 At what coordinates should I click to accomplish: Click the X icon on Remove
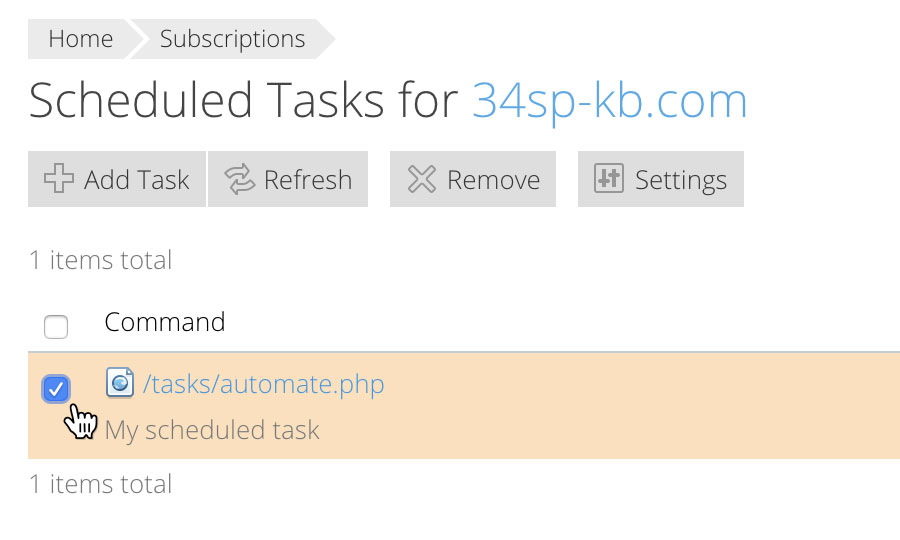click(422, 179)
